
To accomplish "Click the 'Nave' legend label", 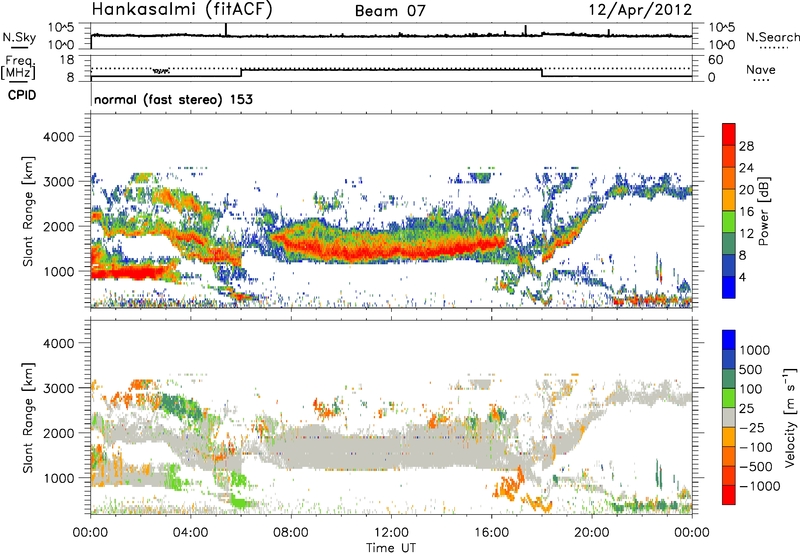I will [x=761, y=69].
